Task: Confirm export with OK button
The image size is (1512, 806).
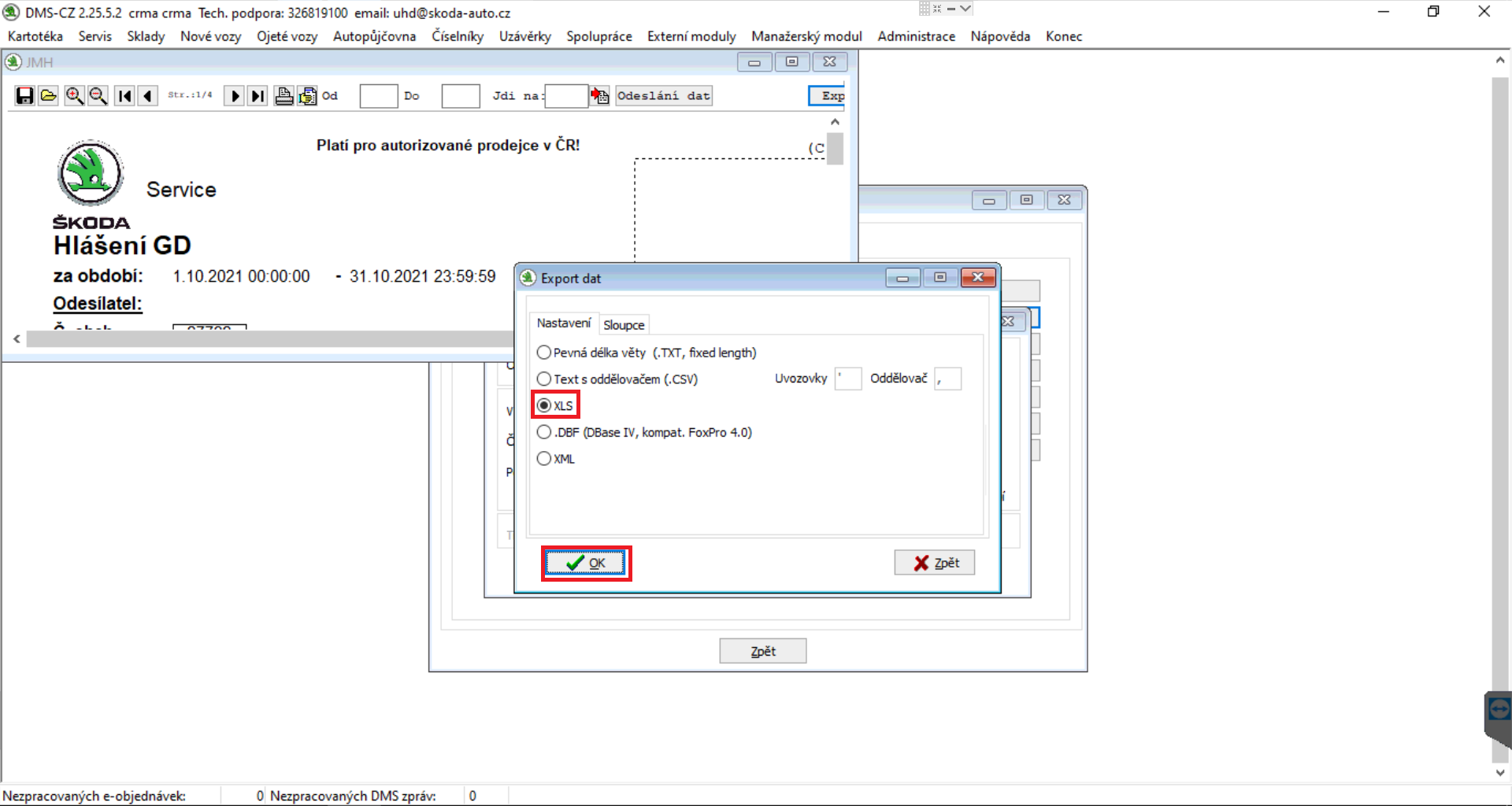Action: [586, 563]
